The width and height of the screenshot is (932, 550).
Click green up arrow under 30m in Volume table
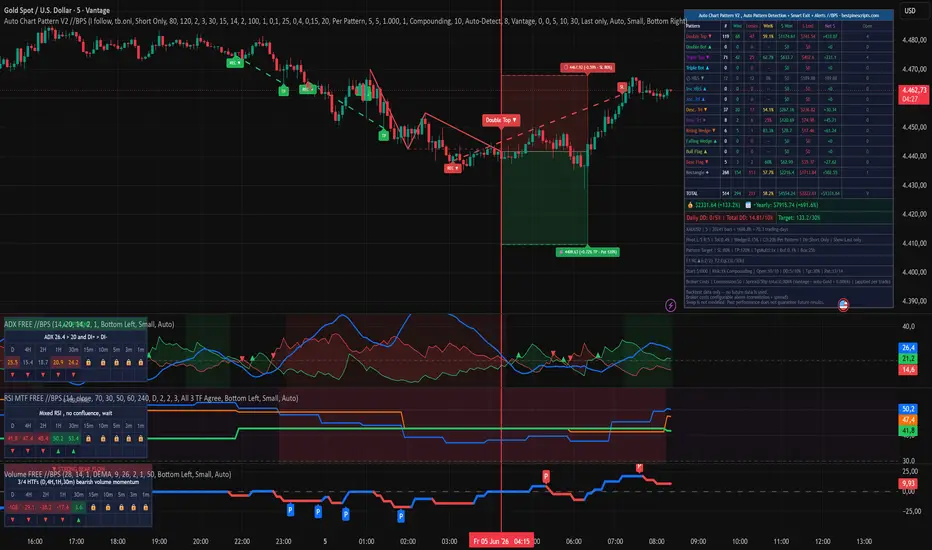coord(78,520)
